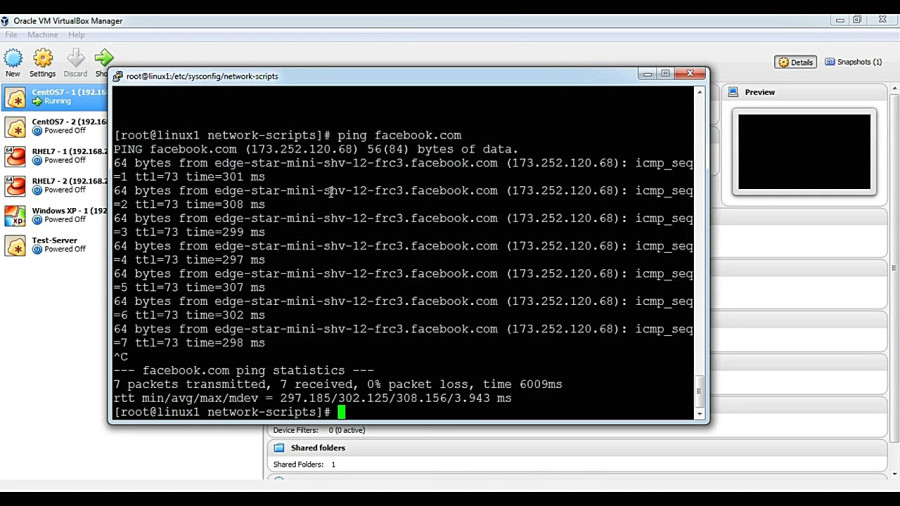Click the CentOS7 - 2 VM icon
The height and width of the screenshot is (506, 900).
tap(15, 126)
